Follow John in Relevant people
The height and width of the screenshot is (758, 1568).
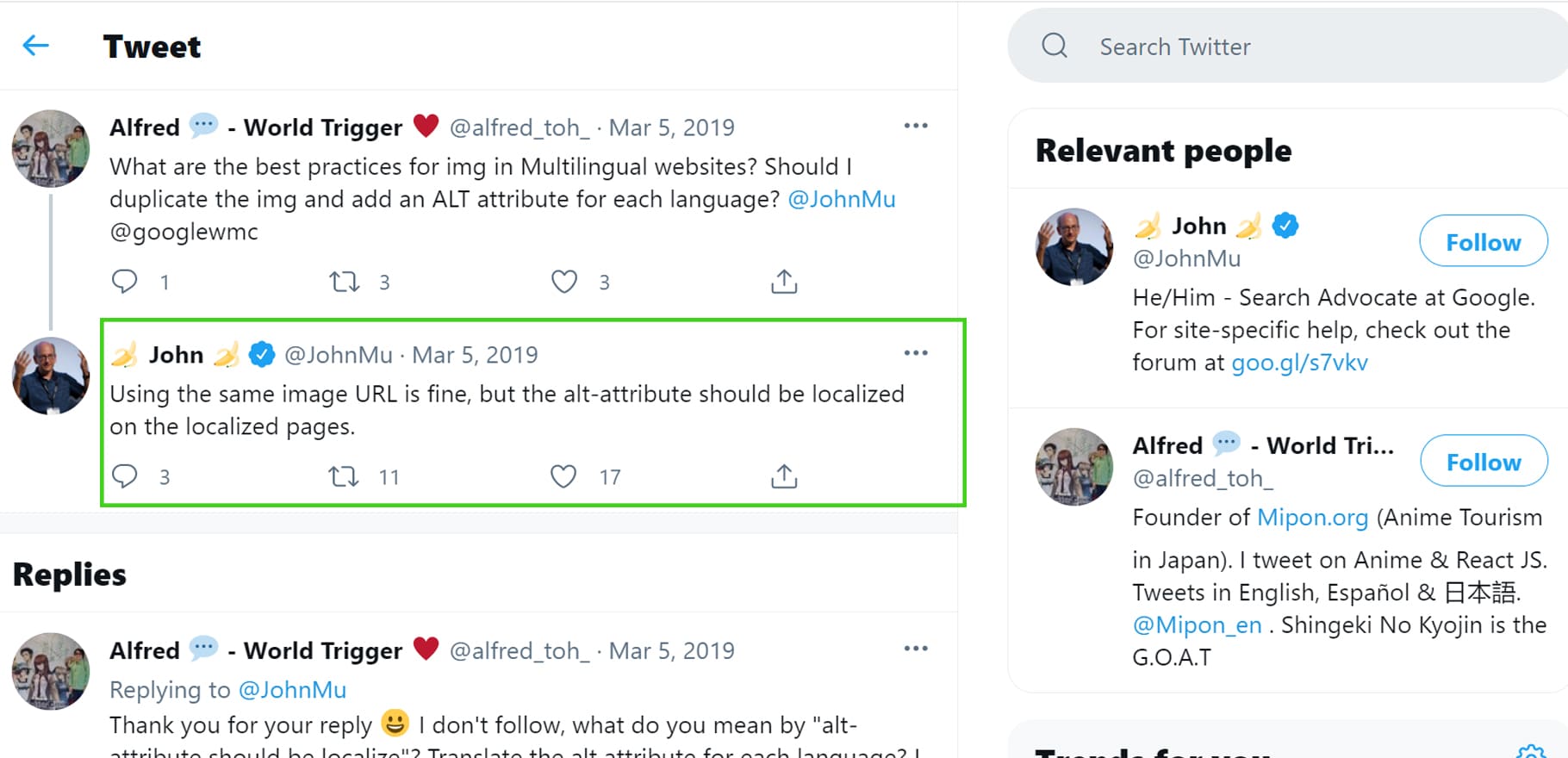click(x=1483, y=242)
